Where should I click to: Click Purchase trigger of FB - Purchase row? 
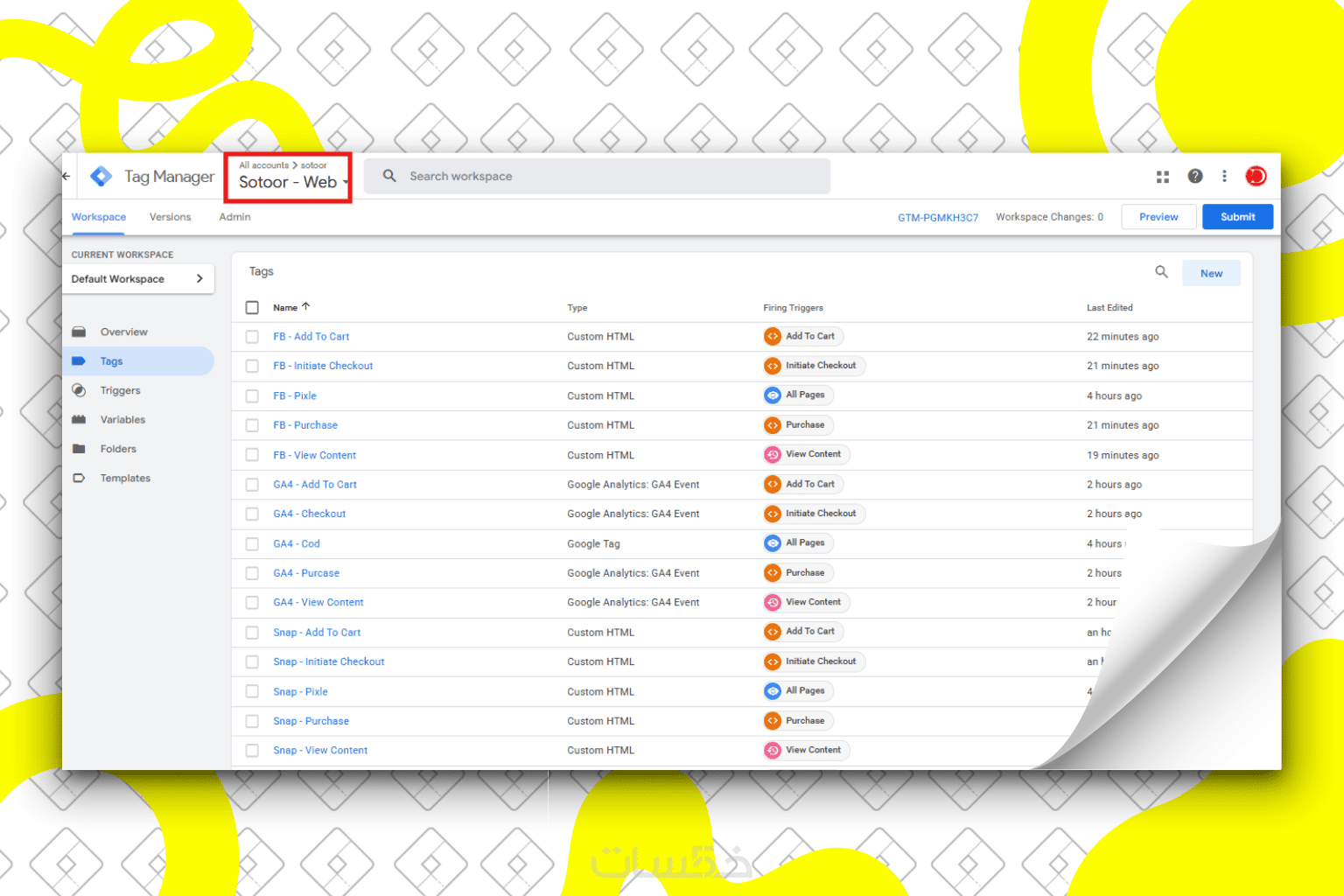(797, 424)
